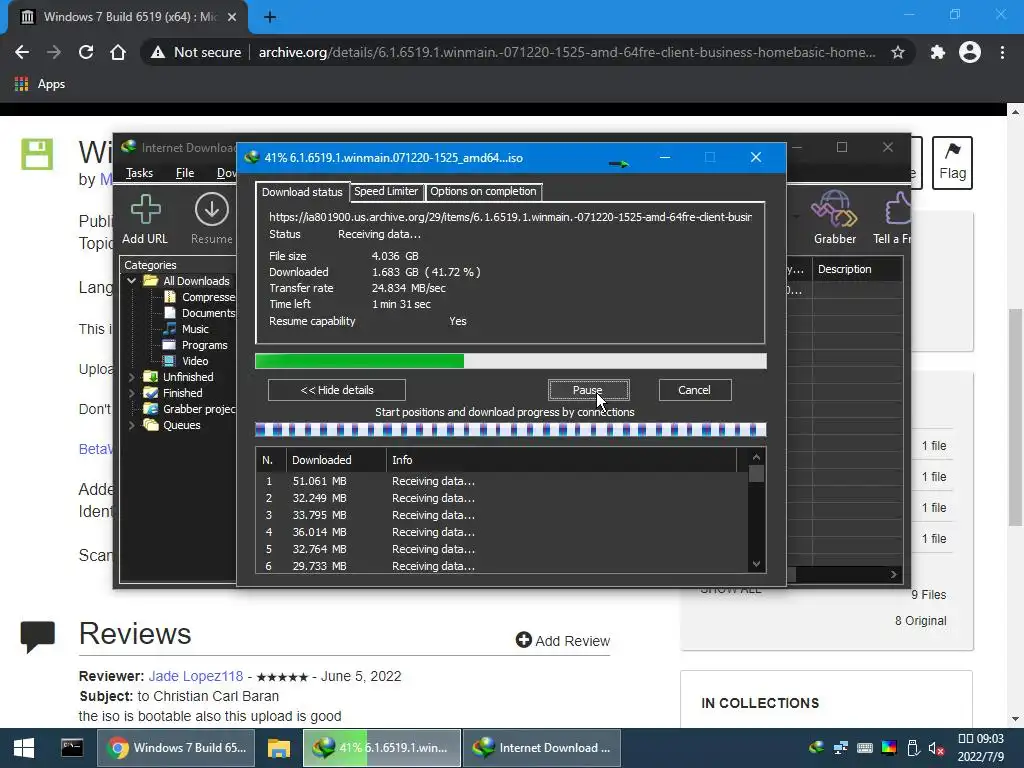Select the Music category in IDM
Viewport: 1024px width, 768px height.
coord(195,329)
